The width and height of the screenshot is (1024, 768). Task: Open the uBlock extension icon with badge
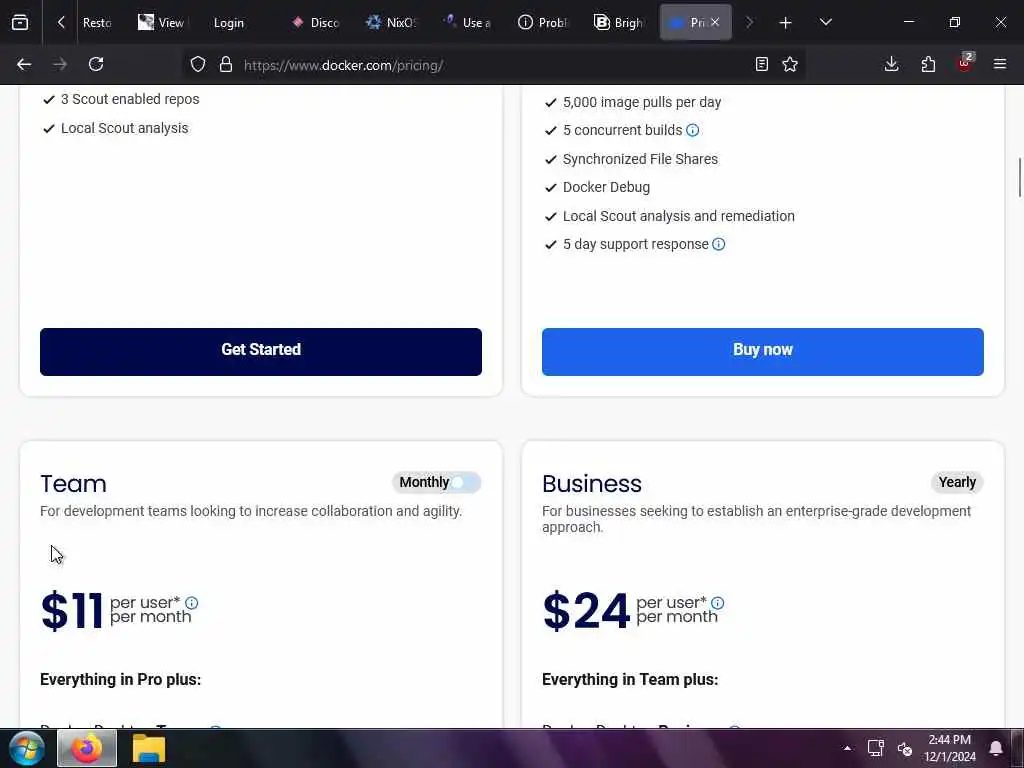pos(965,63)
